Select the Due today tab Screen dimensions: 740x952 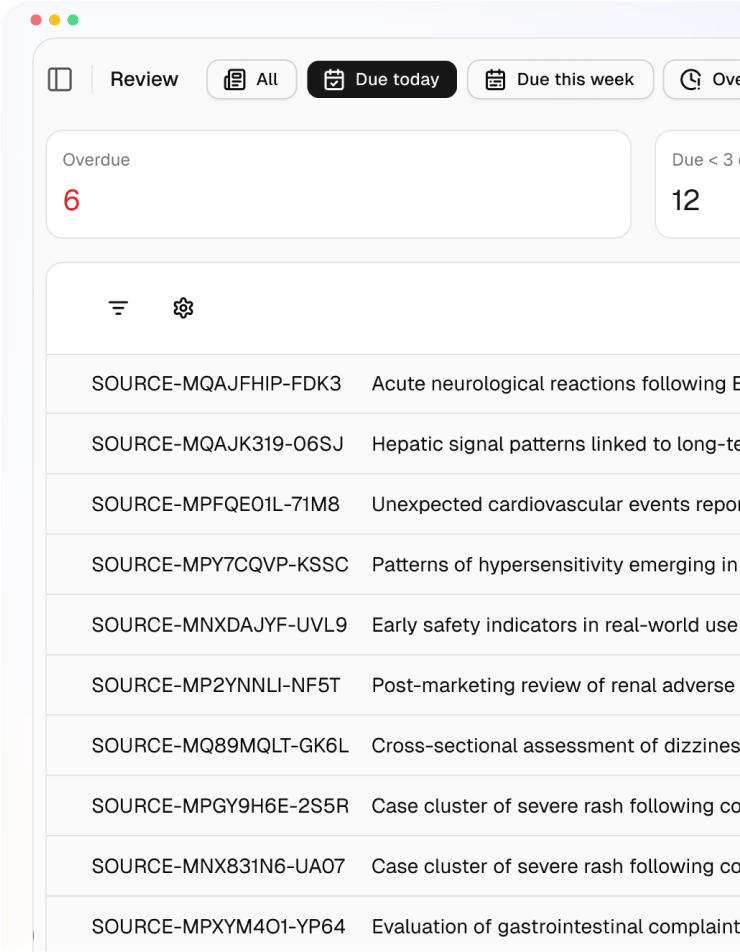382,80
